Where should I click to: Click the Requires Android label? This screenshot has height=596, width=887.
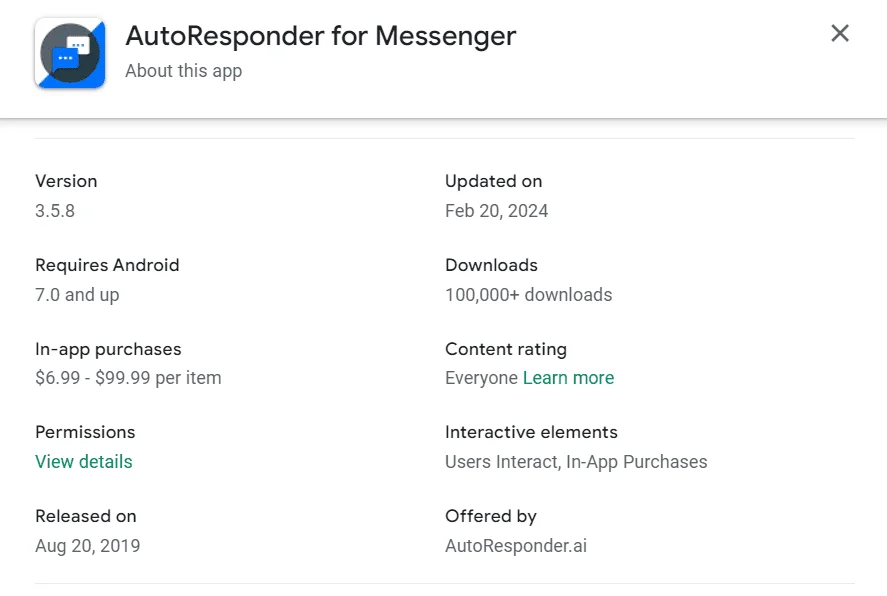click(x=107, y=265)
